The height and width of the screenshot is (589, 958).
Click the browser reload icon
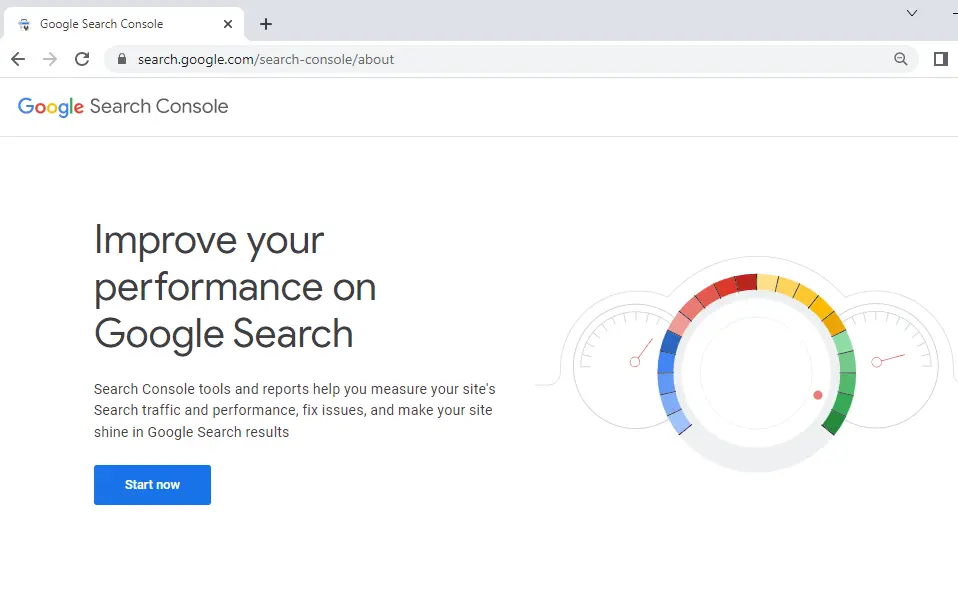(x=83, y=59)
